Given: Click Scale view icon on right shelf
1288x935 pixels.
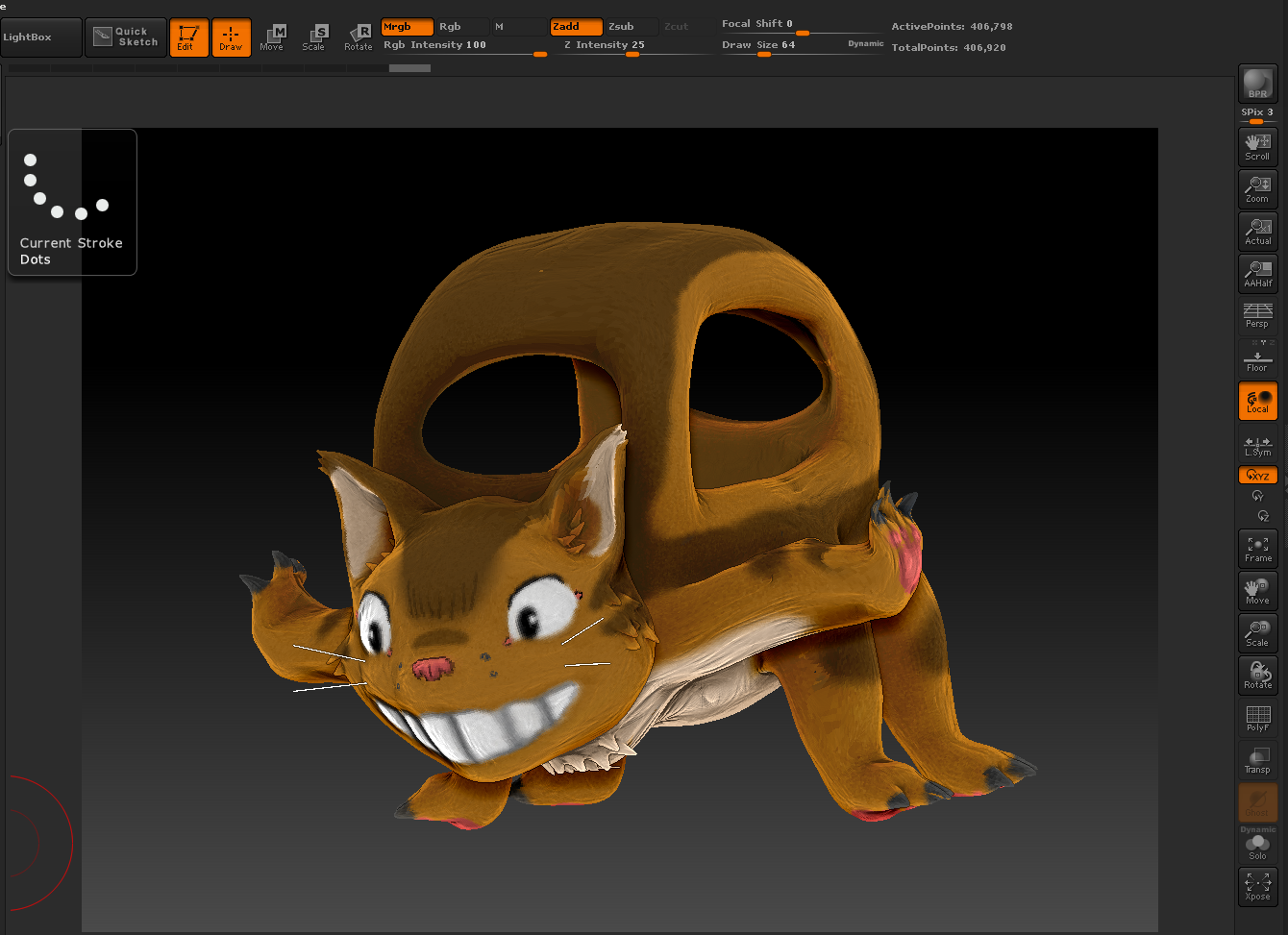Looking at the screenshot, I should tap(1257, 633).
